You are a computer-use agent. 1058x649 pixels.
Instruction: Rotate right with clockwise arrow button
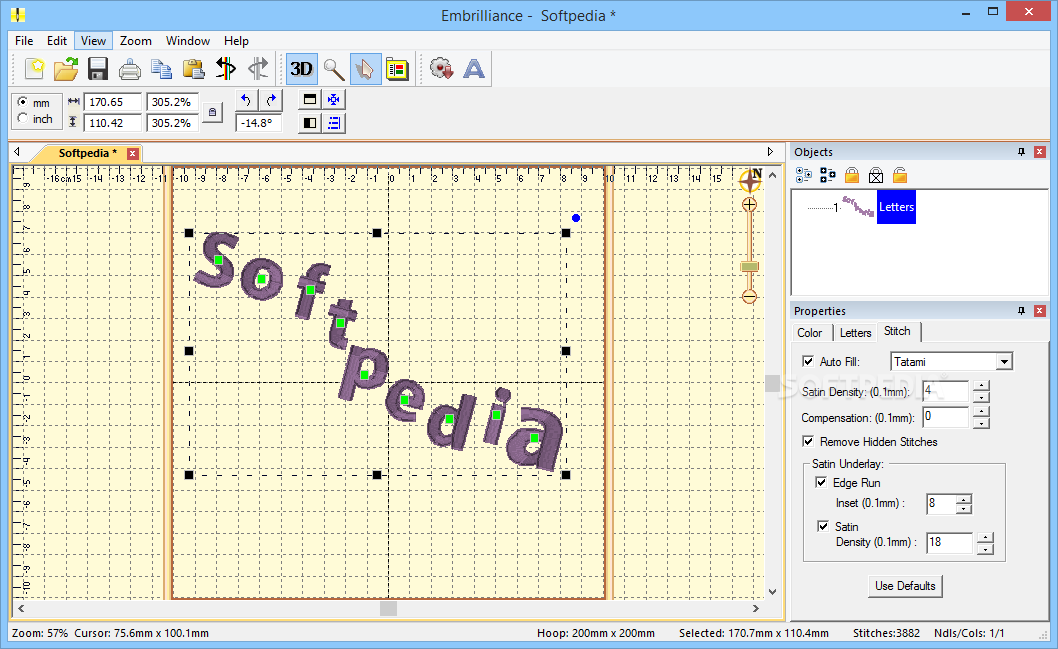click(271, 100)
